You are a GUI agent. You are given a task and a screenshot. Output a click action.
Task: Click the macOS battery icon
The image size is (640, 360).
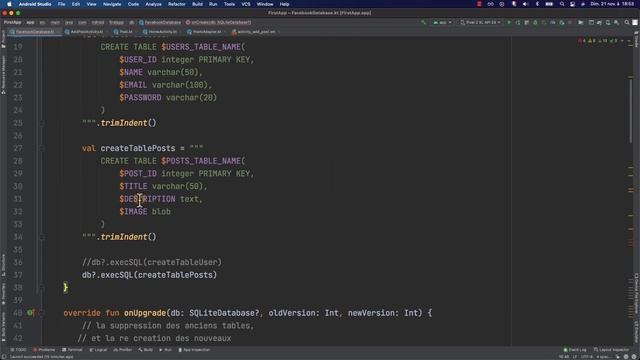point(549,4)
